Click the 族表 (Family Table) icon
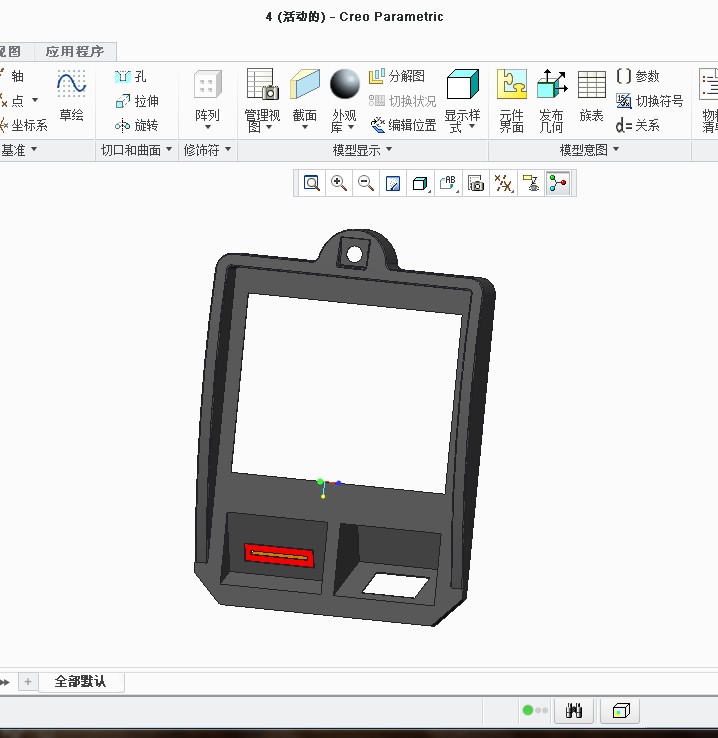Viewport: 718px width, 738px height. pyautogui.click(x=592, y=97)
